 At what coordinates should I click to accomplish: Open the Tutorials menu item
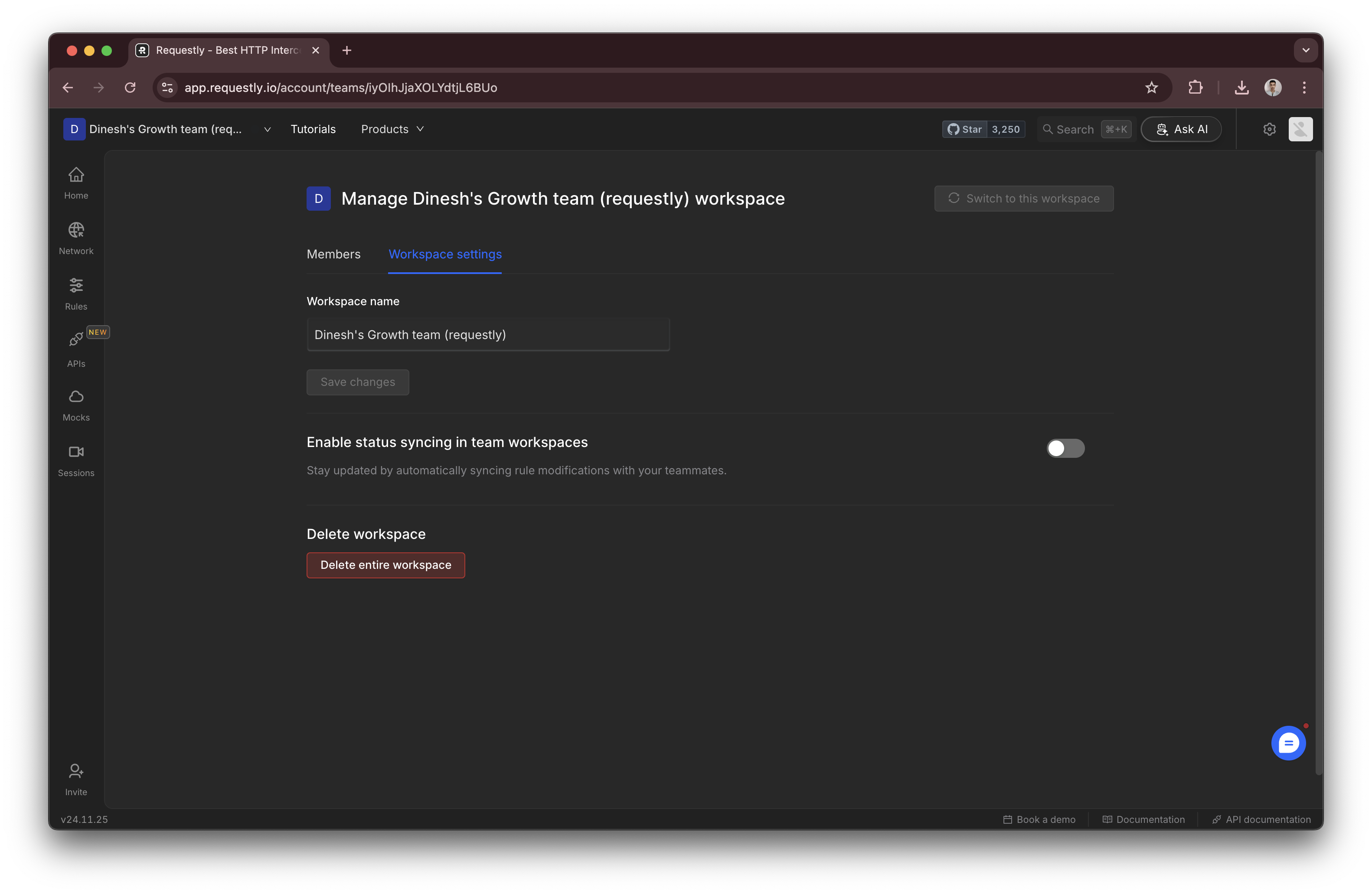click(313, 129)
